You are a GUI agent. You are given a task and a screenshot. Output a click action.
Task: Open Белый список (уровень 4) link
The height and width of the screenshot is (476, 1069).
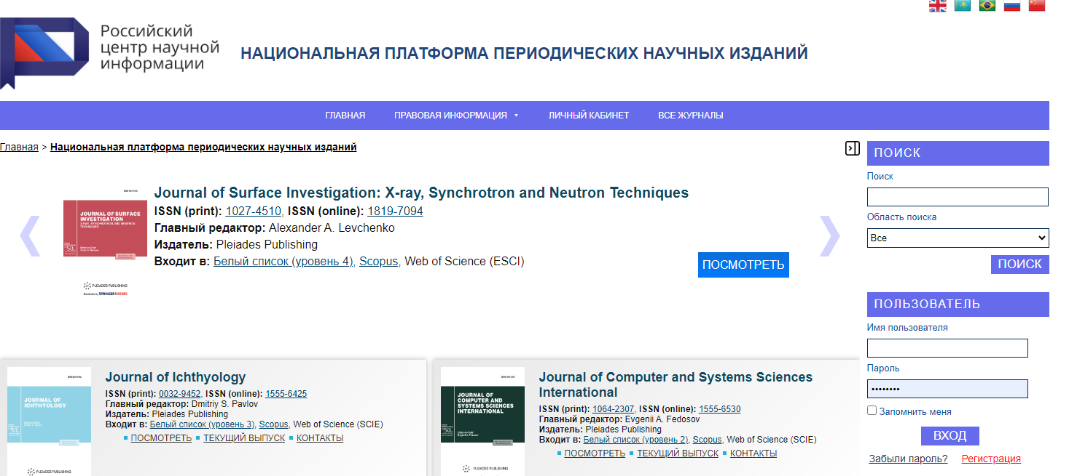[283, 261]
